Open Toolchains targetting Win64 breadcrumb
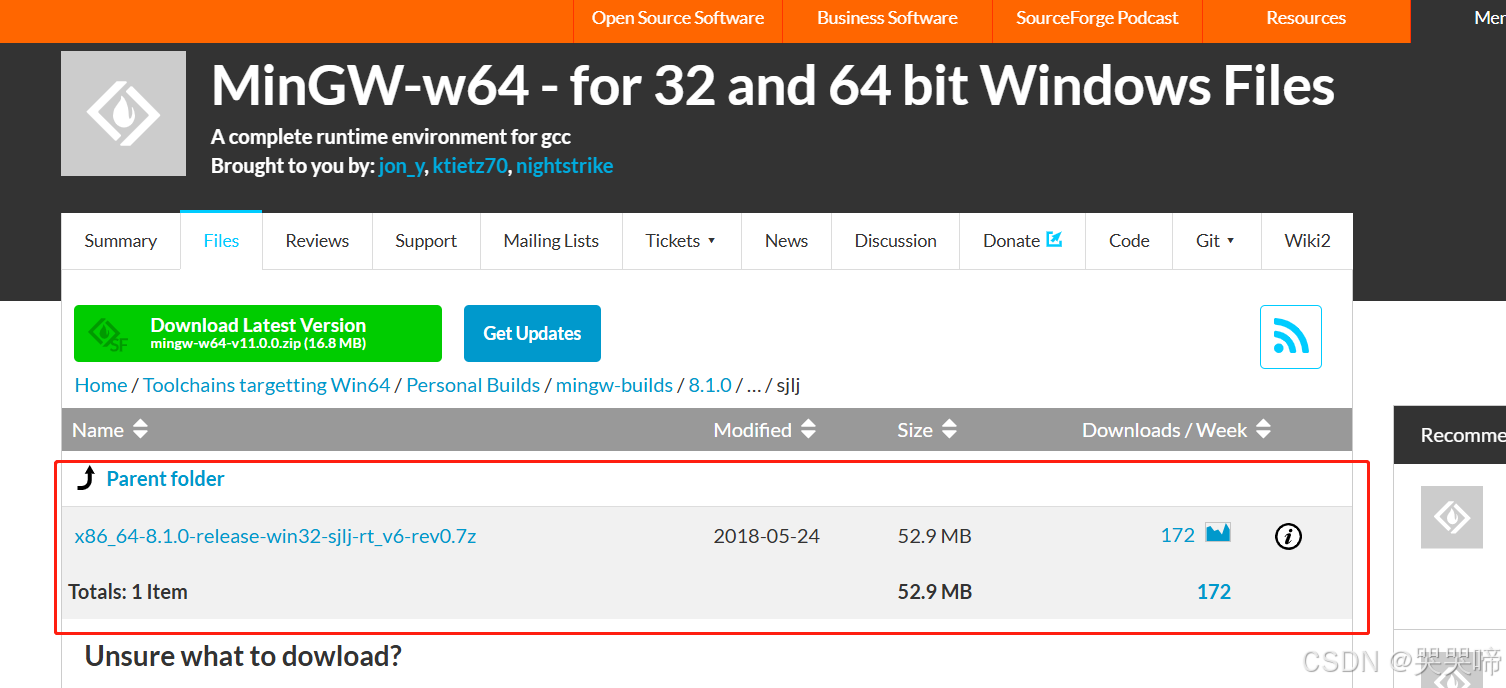This screenshot has width=1506, height=688. (x=267, y=385)
